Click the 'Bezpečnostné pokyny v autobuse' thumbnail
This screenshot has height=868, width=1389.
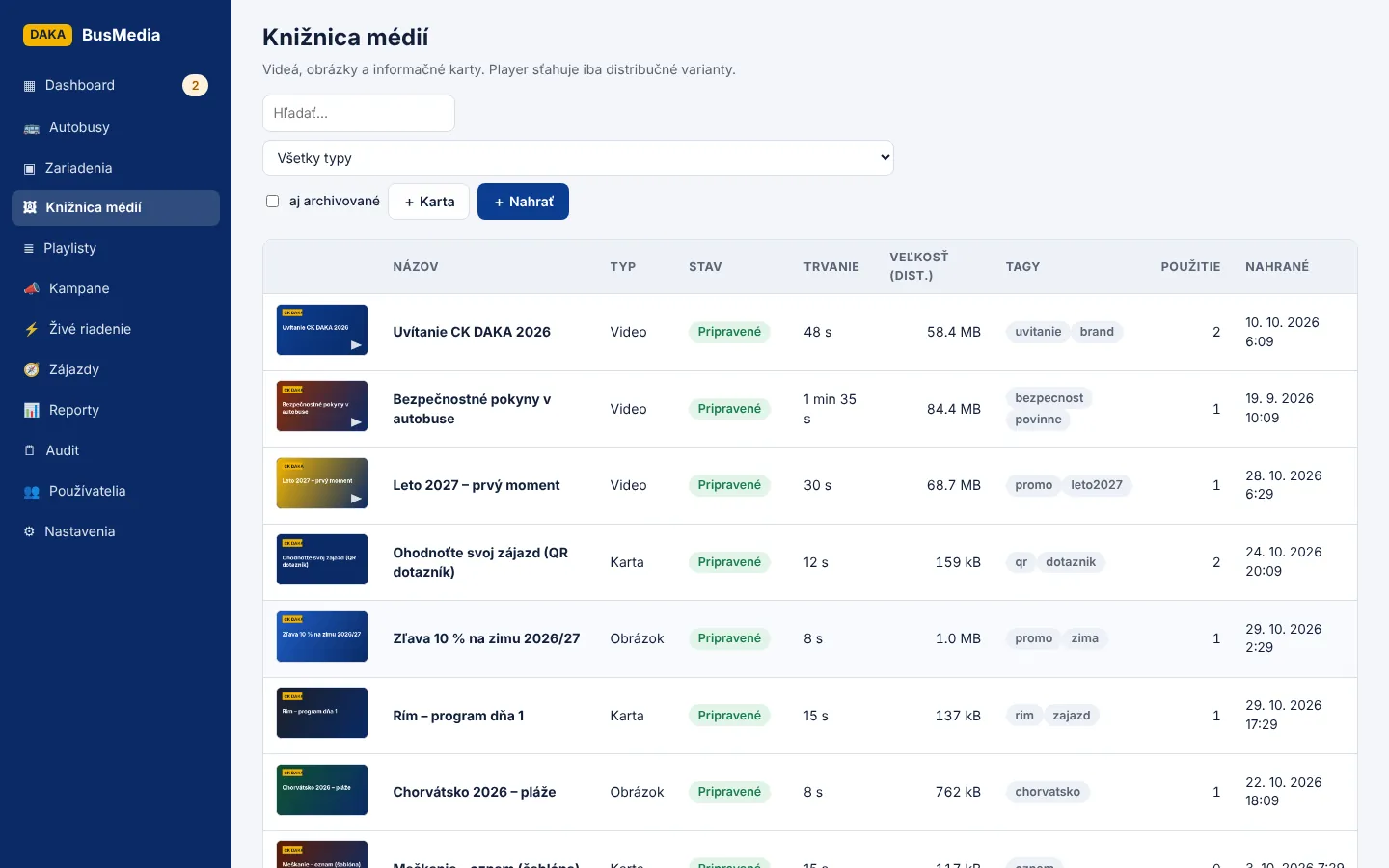click(x=322, y=406)
